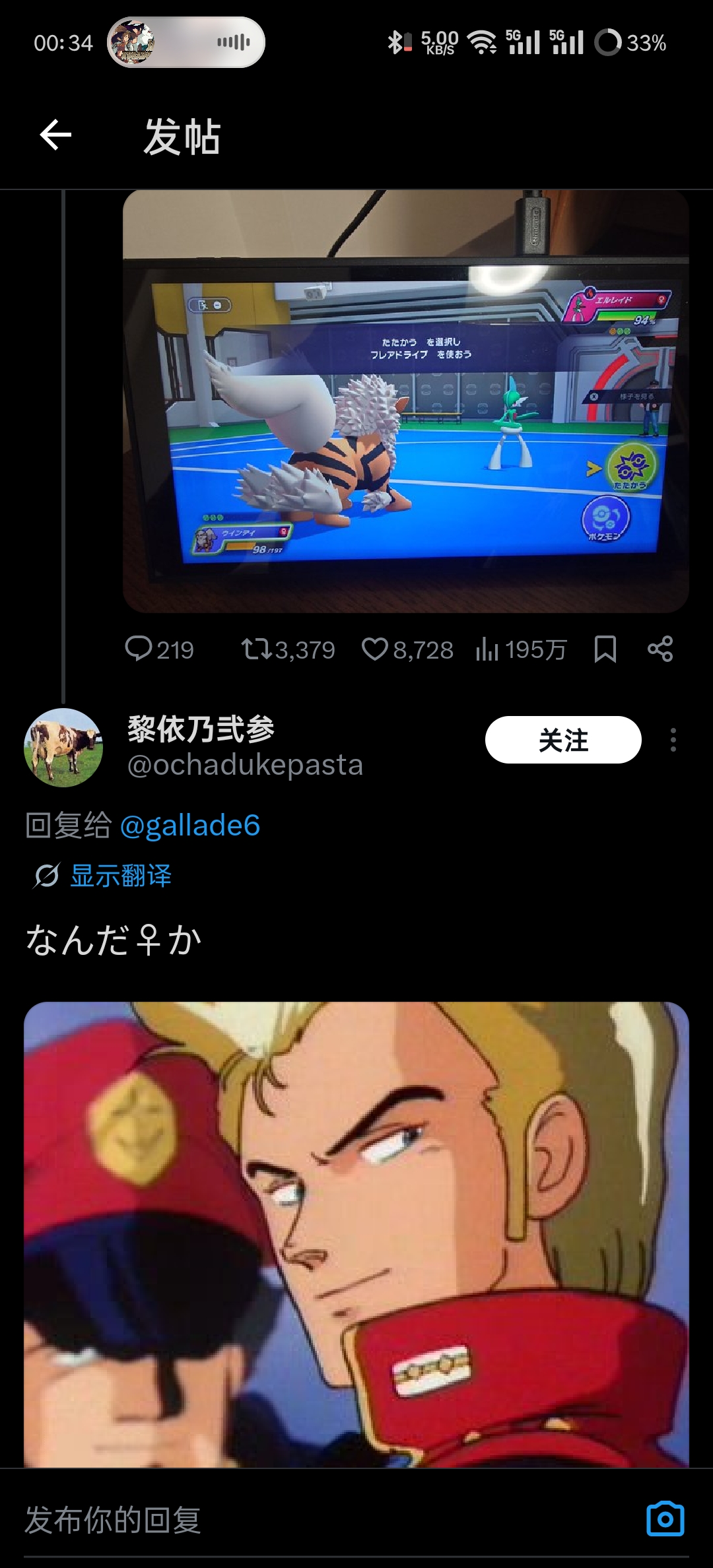Viewport: 713px width, 1568px height.
Task: Open the anime character reply image
Action: pos(356,1234)
